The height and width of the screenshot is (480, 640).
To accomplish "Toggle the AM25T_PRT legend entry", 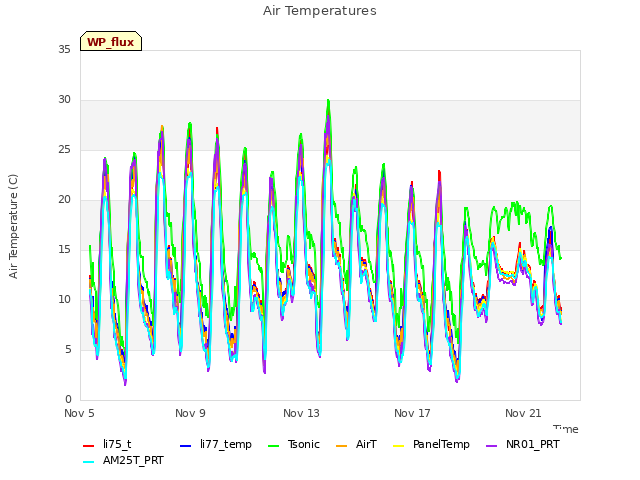I will [x=123, y=461].
